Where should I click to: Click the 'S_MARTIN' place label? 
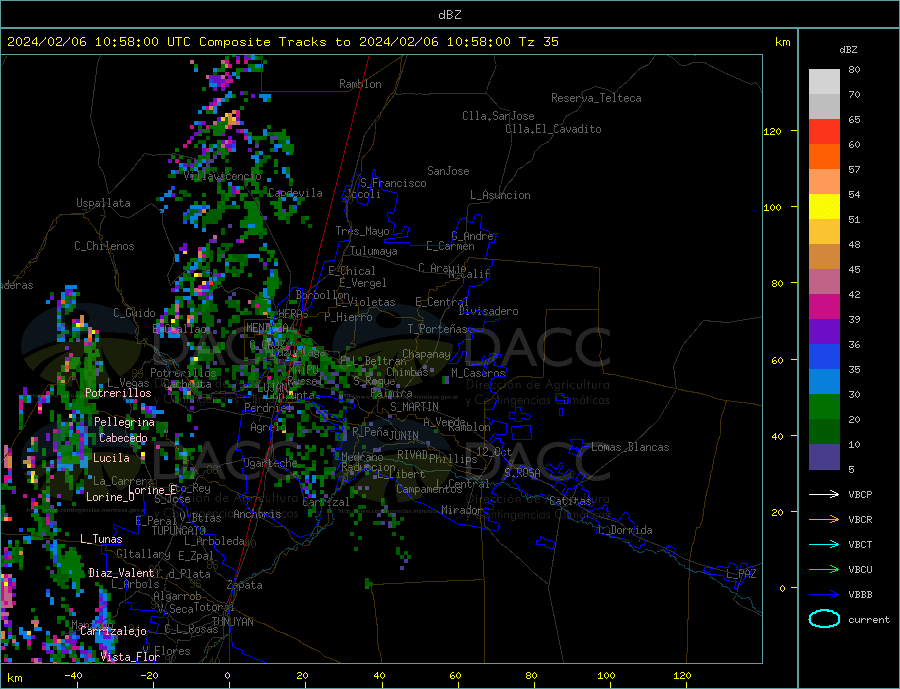point(414,407)
